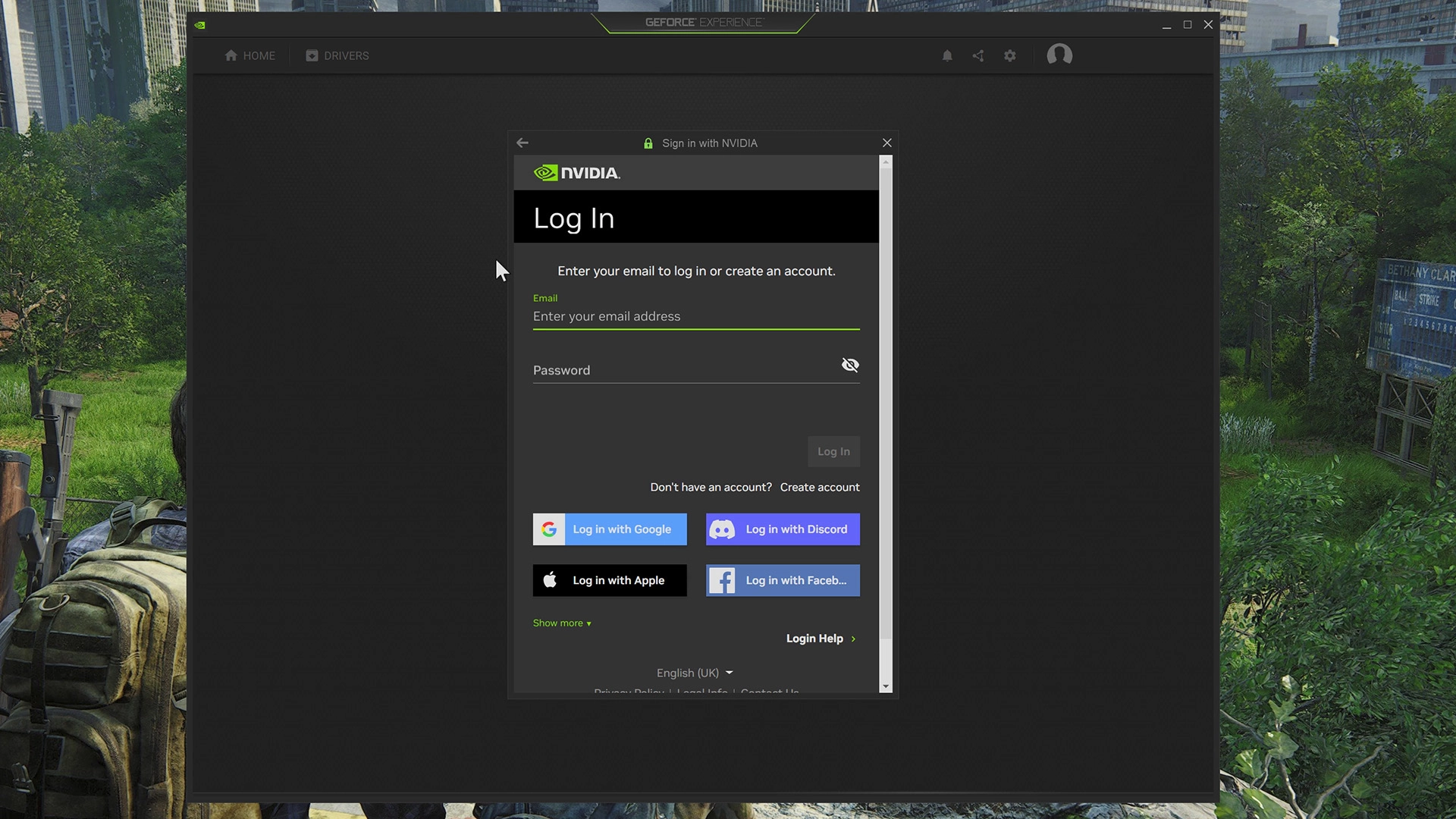Click the scrollbar down arrow in dialog
1456x819 pixels.
[x=885, y=687]
